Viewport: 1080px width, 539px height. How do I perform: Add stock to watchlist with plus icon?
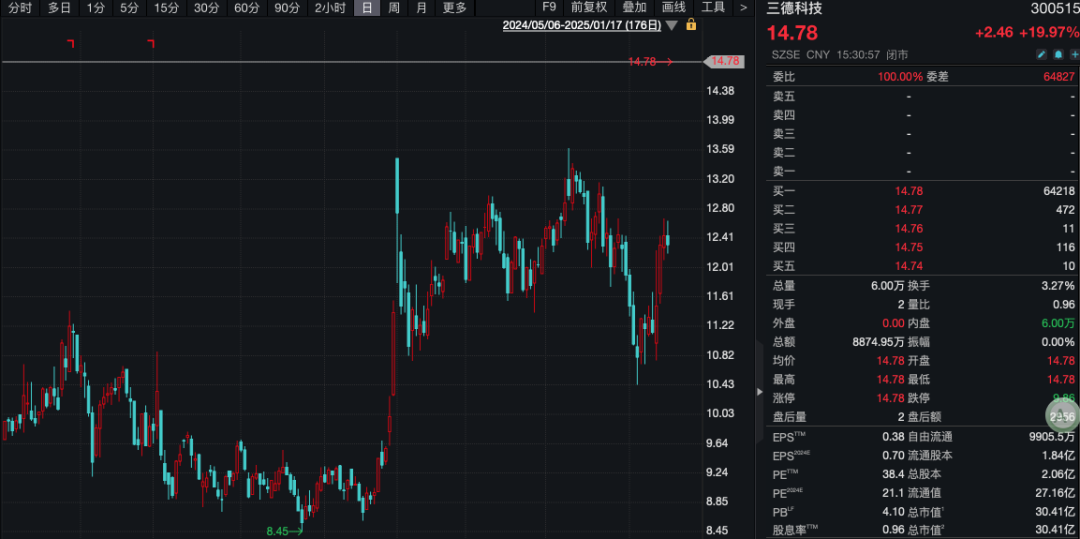point(1073,54)
